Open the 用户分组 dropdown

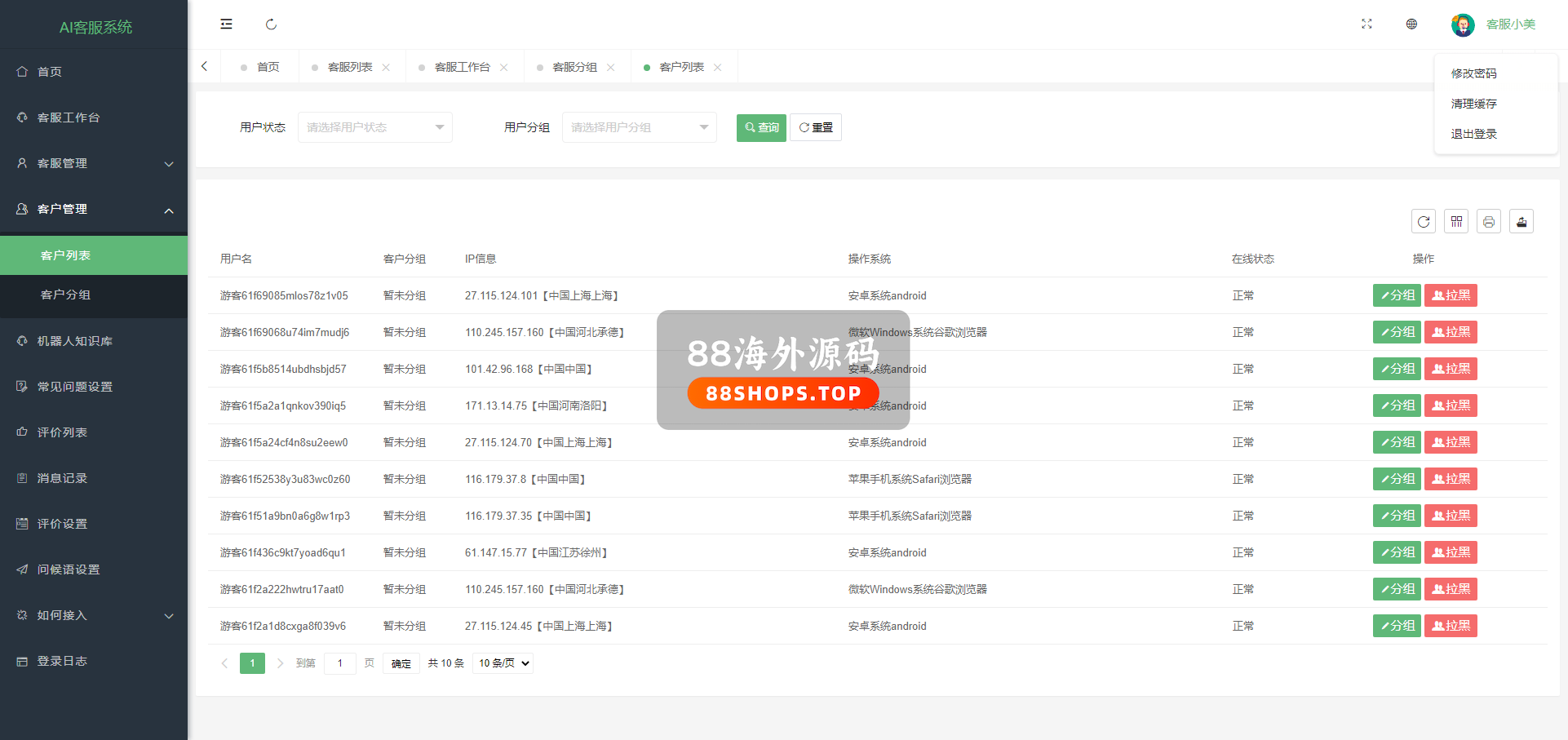(x=639, y=127)
